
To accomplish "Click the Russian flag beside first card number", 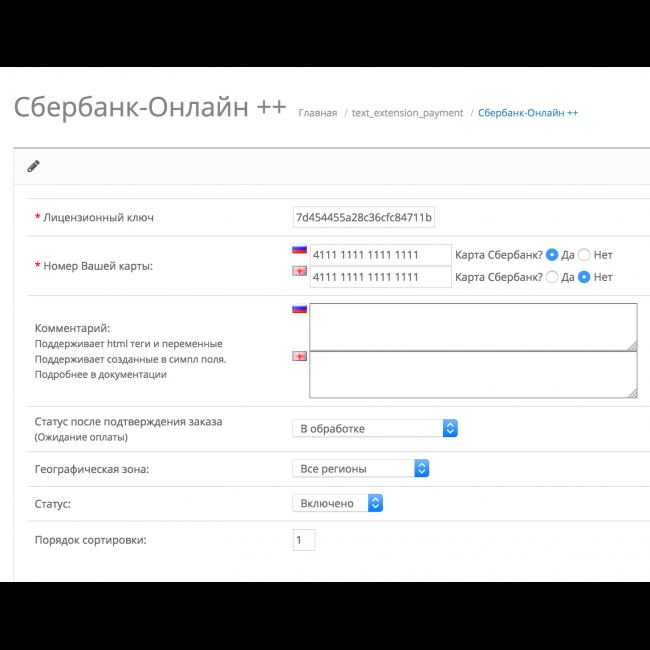I will (x=299, y=250).
